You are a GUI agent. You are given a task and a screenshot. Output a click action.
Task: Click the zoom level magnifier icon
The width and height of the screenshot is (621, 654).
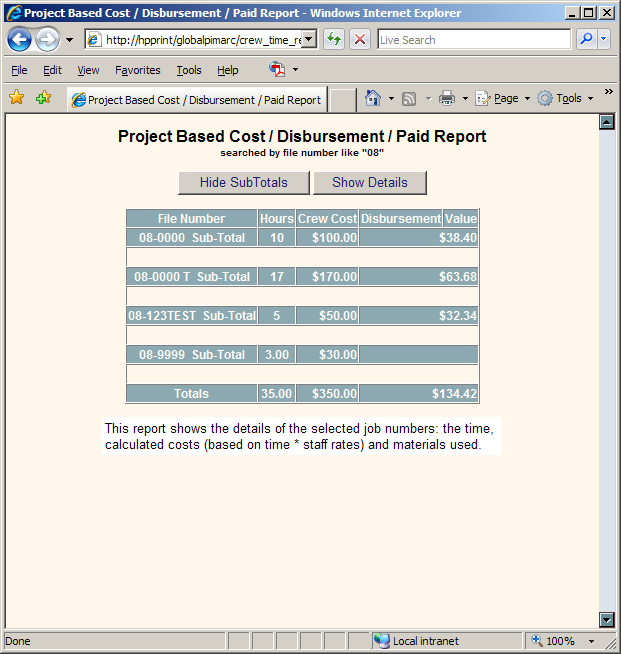[x=537, y=640]
